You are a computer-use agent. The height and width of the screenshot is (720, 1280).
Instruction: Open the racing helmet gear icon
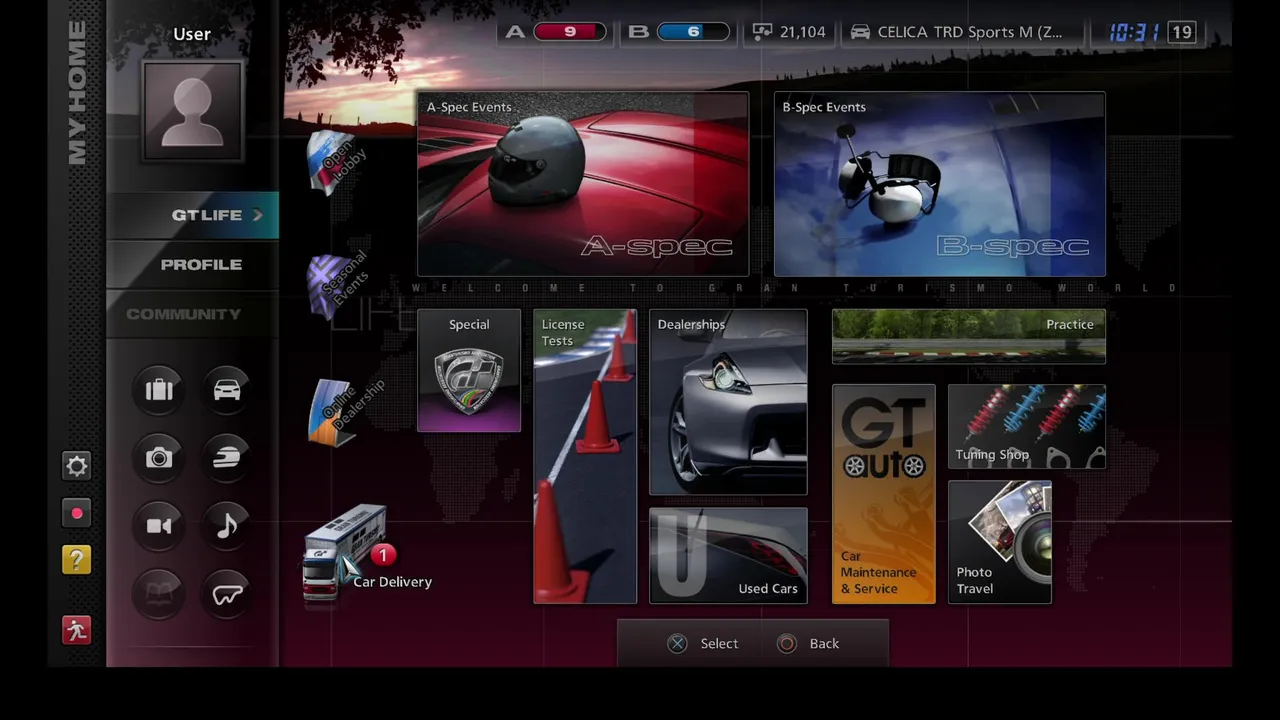(x=227, y=458)
